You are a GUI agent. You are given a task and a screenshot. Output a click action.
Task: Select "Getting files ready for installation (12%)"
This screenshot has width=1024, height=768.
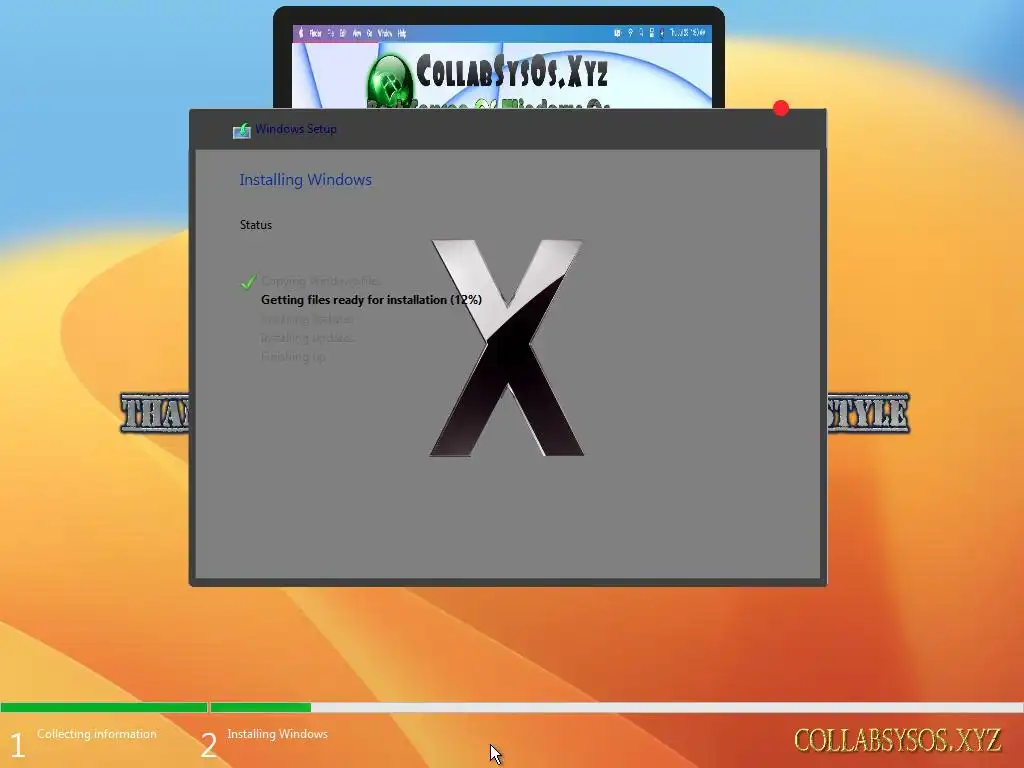(x=371, y=300)
